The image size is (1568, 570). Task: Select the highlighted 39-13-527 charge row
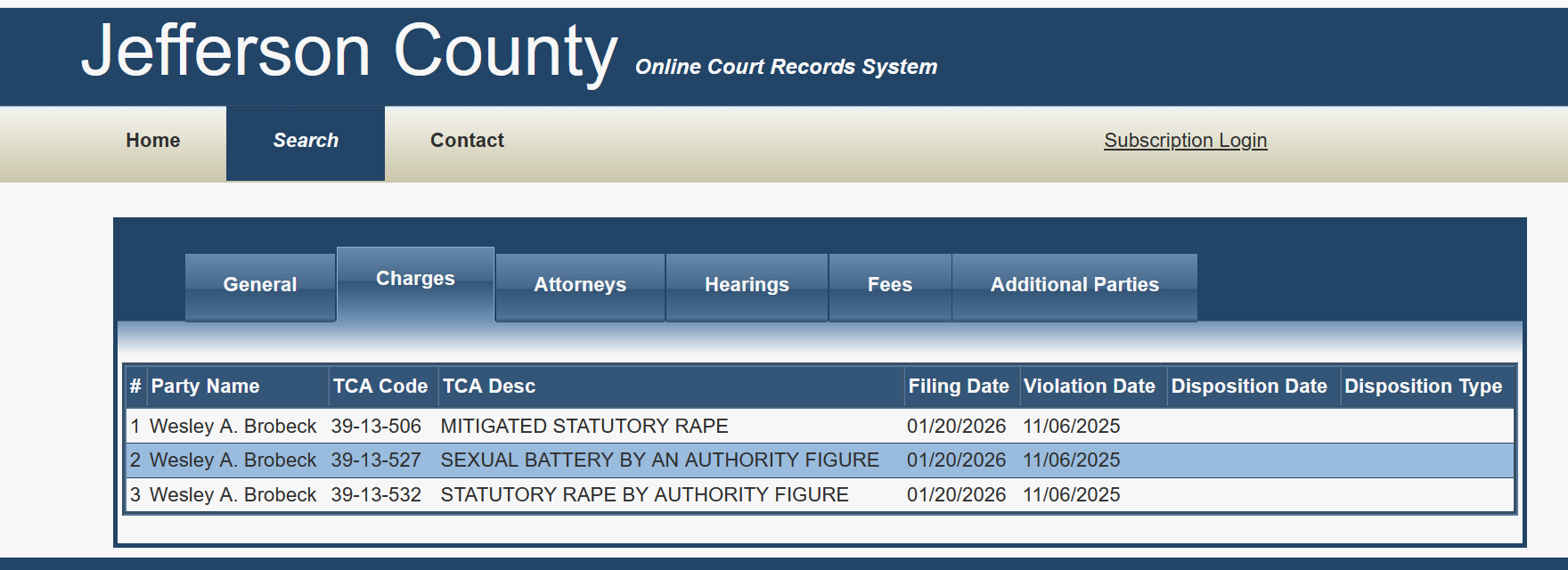point(820,460)
